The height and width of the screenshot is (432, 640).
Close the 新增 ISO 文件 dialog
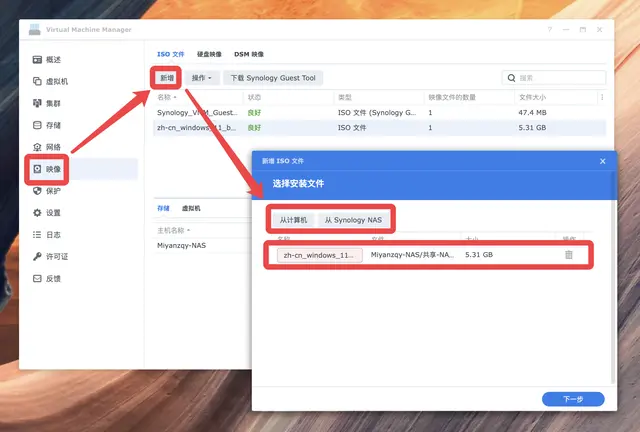pyautogui.click(x=602, y=161)
